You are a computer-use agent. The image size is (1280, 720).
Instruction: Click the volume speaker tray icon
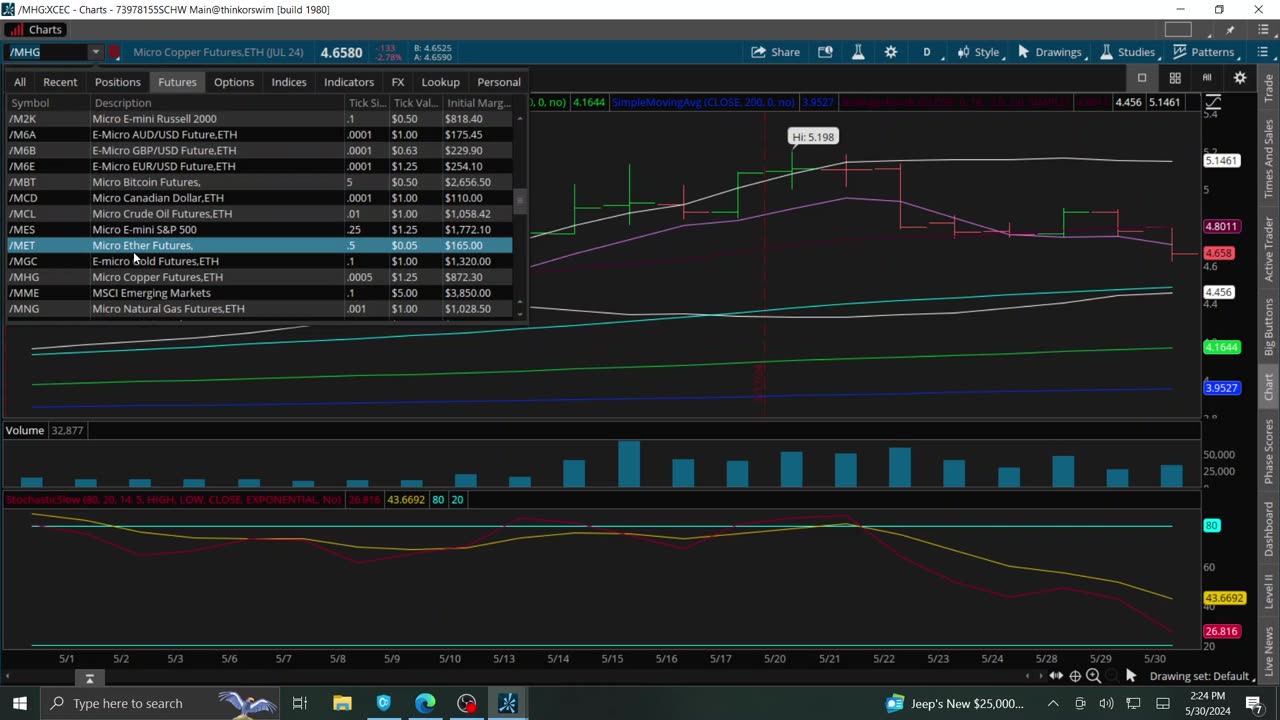coord(1106,703)
